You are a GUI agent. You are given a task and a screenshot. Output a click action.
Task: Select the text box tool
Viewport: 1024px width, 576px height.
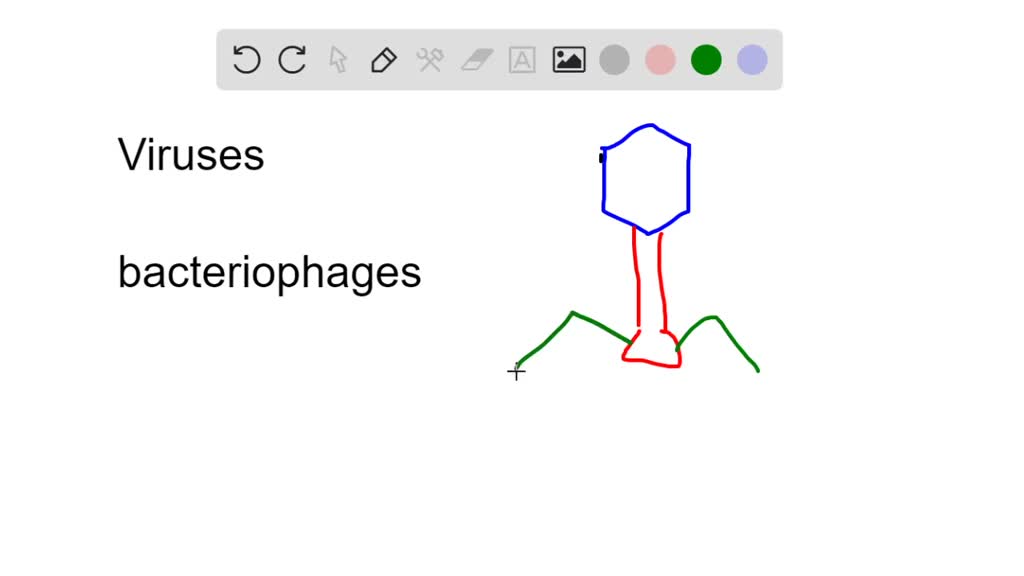(x=522, y=60)
